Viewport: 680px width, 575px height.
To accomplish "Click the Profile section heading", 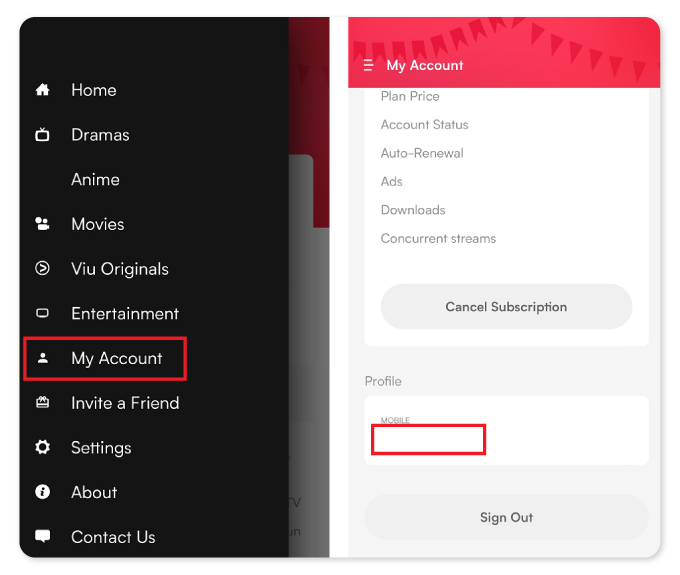I will tap(383, 381).
